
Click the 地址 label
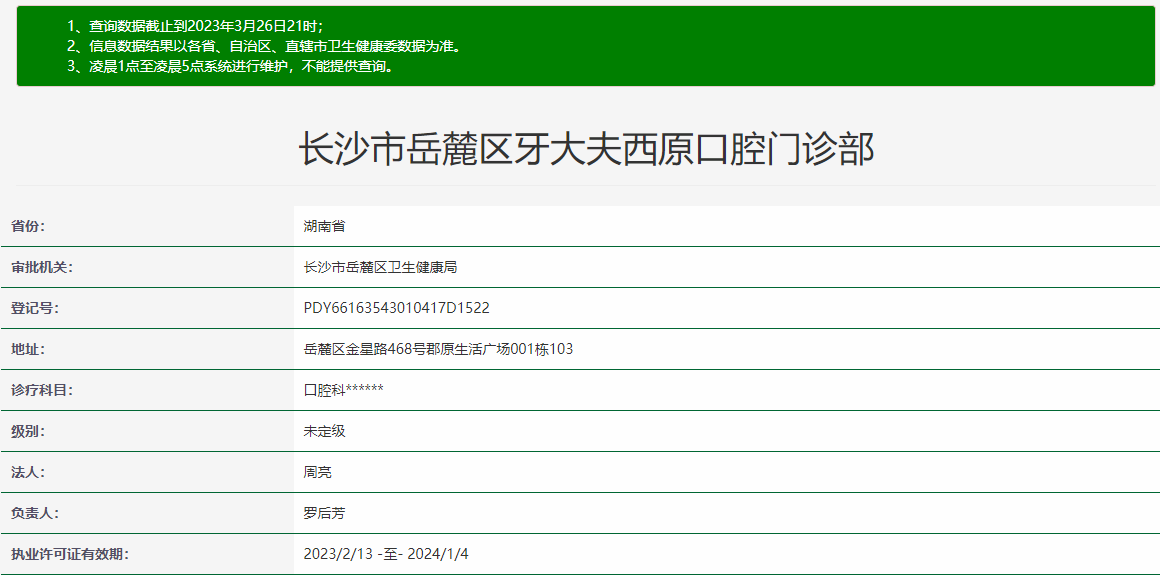(x=28, y=349)
